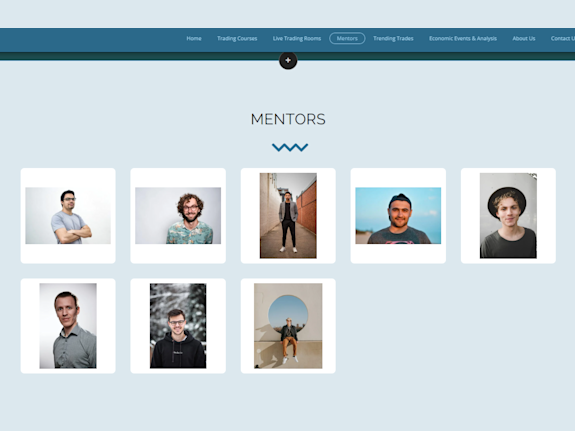Screen dimensions: 575x431
Task: Open Live Trading Rooms link
Action: click(x=297, y=39)
